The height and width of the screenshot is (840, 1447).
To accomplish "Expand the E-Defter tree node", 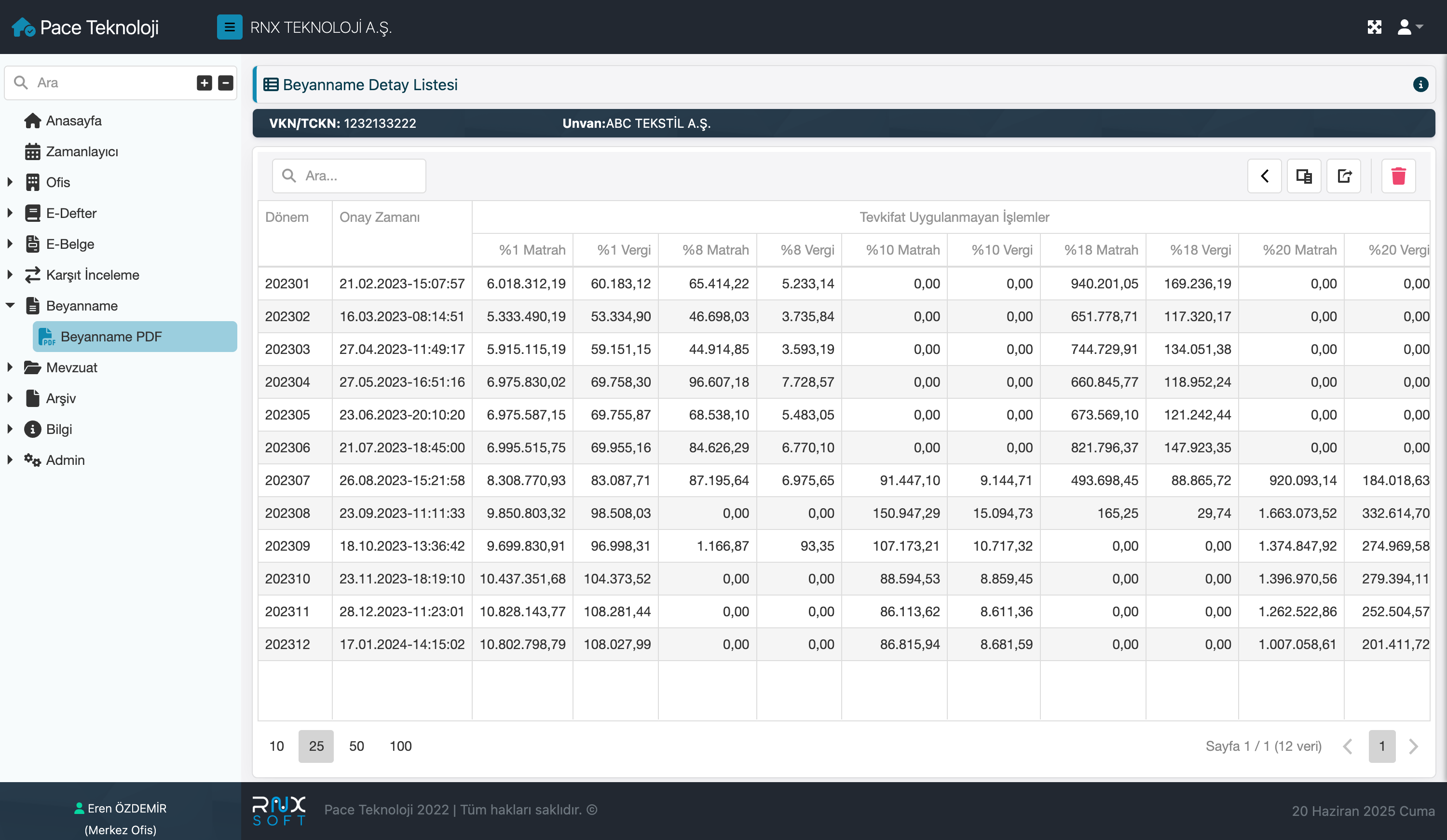I will [x=10, y=213].
